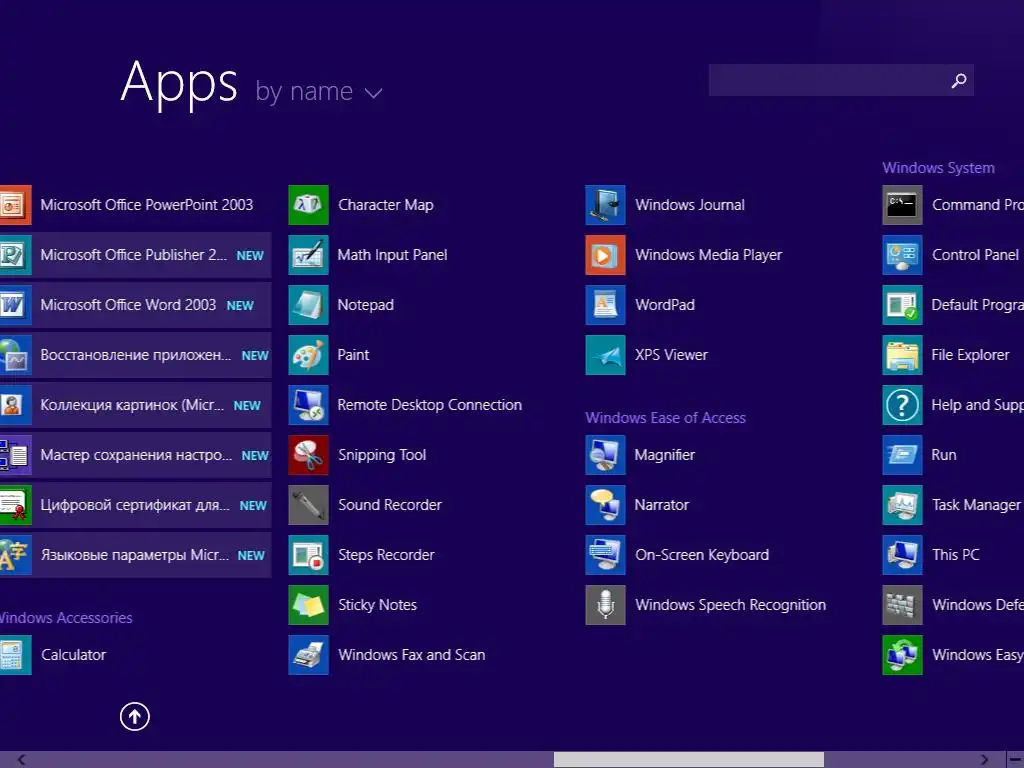Click the scrollbar left arrow
The image size is (1024, 768).
click(x=22, y=760)
